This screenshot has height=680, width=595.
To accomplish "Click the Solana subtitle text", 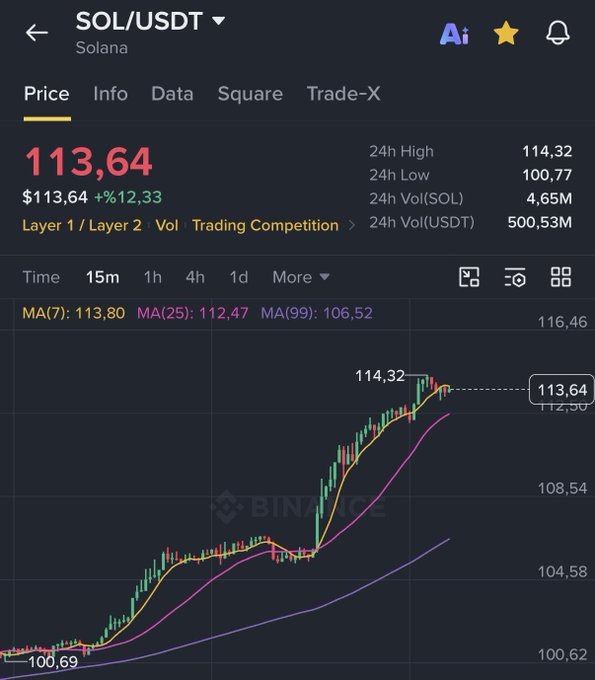I will [101, 48].
